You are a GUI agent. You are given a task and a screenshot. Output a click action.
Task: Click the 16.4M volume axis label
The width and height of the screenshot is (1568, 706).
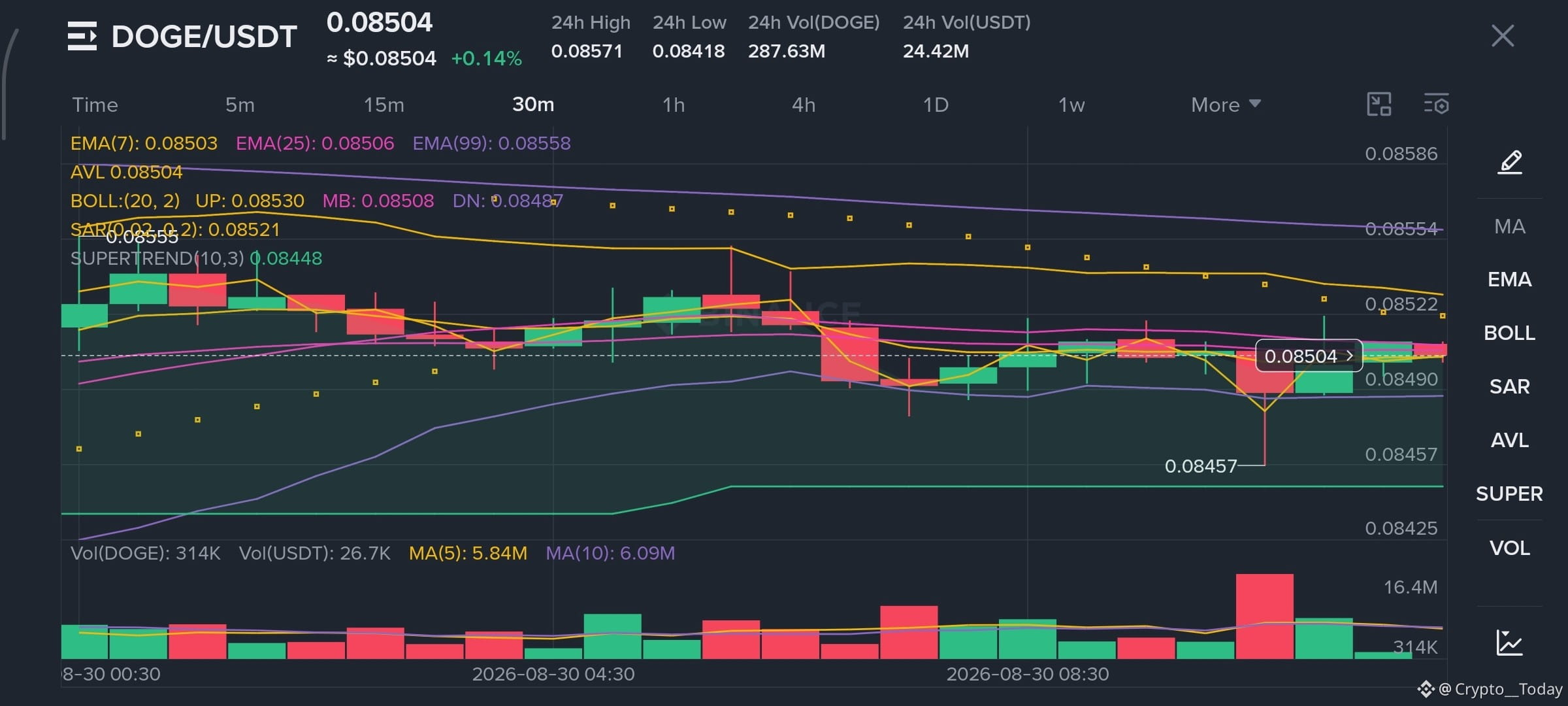1411,587
